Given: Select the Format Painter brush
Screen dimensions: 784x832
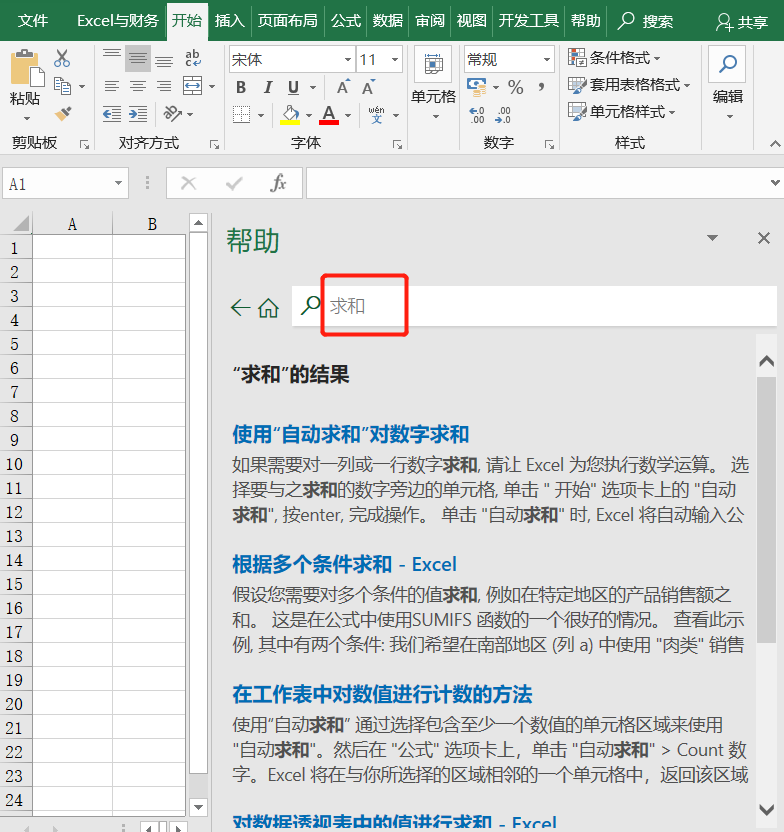Looking at the screenshot, I should click(62, 114).
